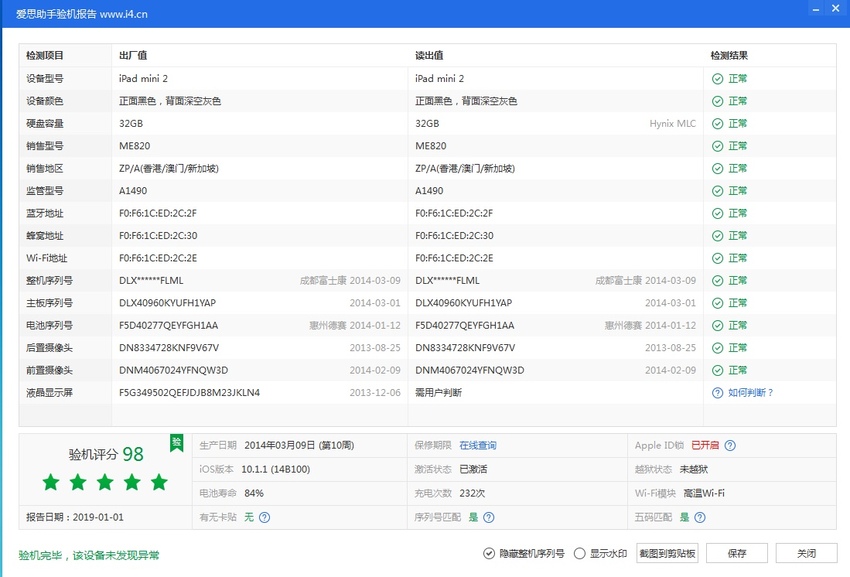This screenshot has width=850, height=577.
Task: Click the Wi-Fi地址 row green check icon
Action: click(x=717, y=258)
